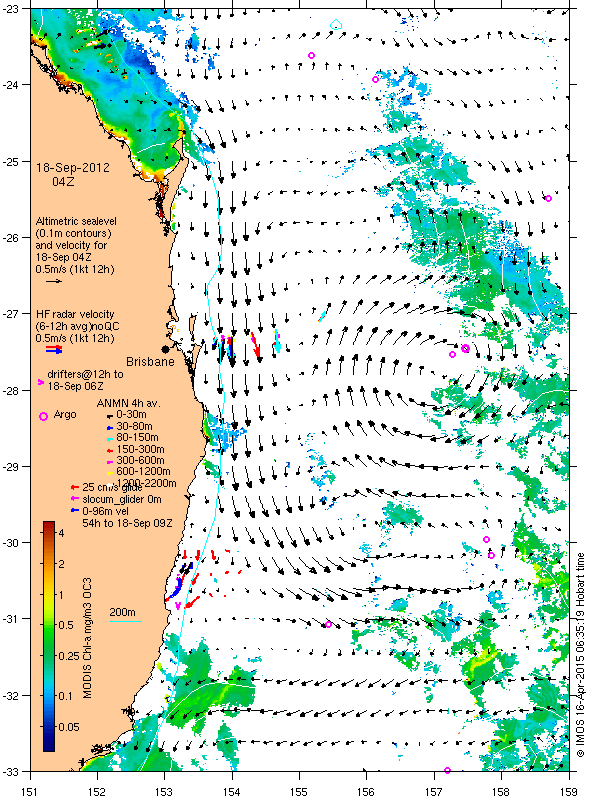Screen dimensions: 590x800
Task: Click the '155' longitude axis label
Action: (299, 791)
